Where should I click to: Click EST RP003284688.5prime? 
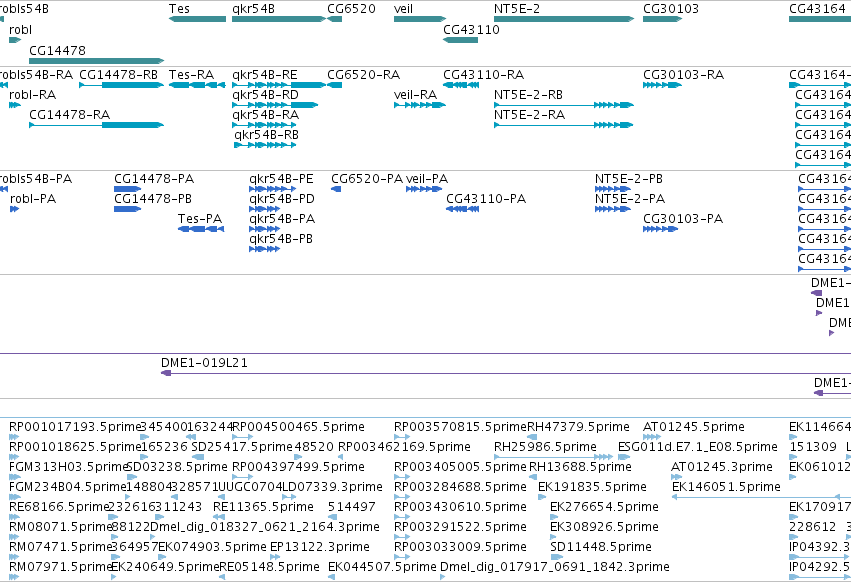pyautogui.click(x=402, y=497)
